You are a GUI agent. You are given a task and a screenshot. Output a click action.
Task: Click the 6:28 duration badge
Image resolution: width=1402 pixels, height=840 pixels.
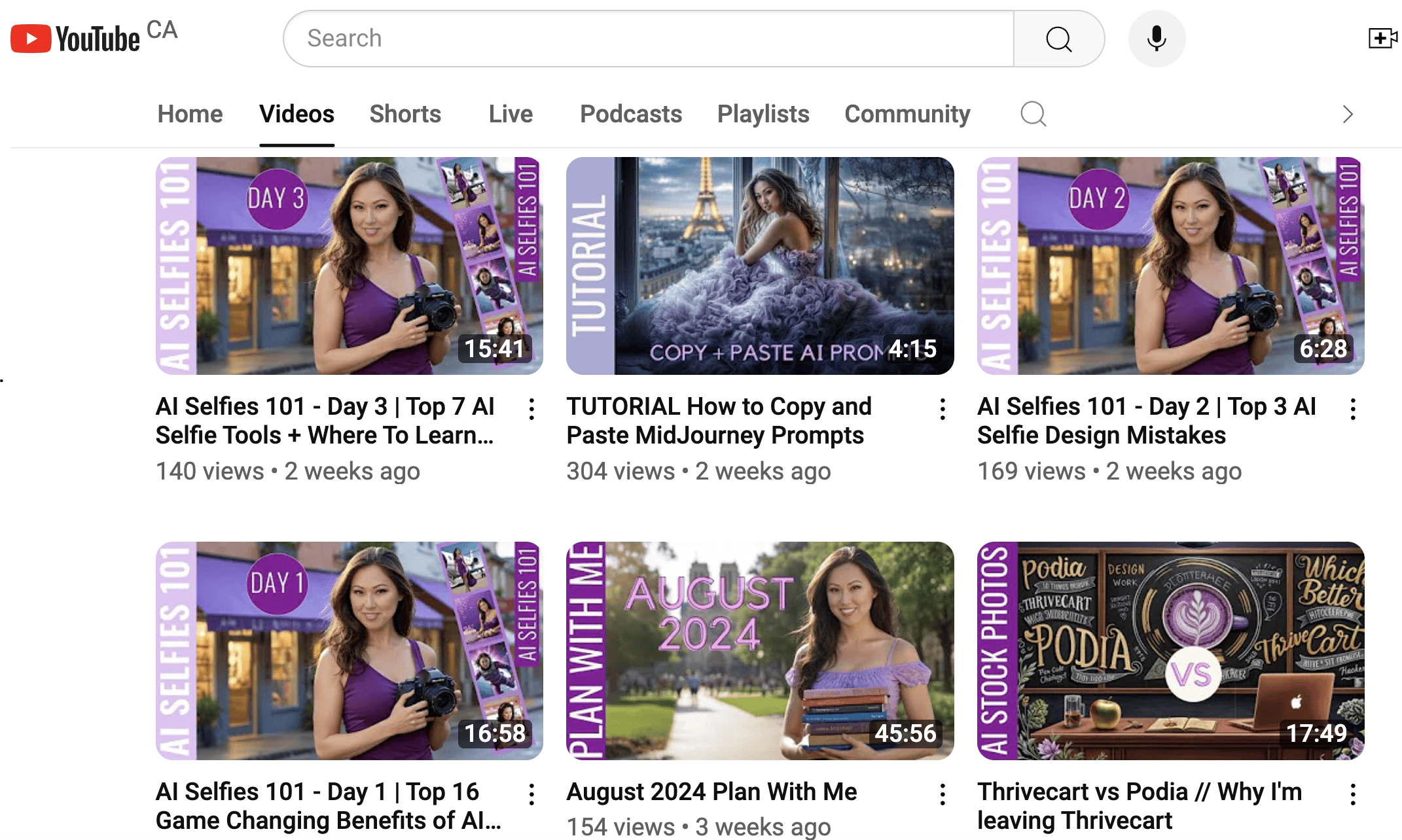(x=1323, y=349)
